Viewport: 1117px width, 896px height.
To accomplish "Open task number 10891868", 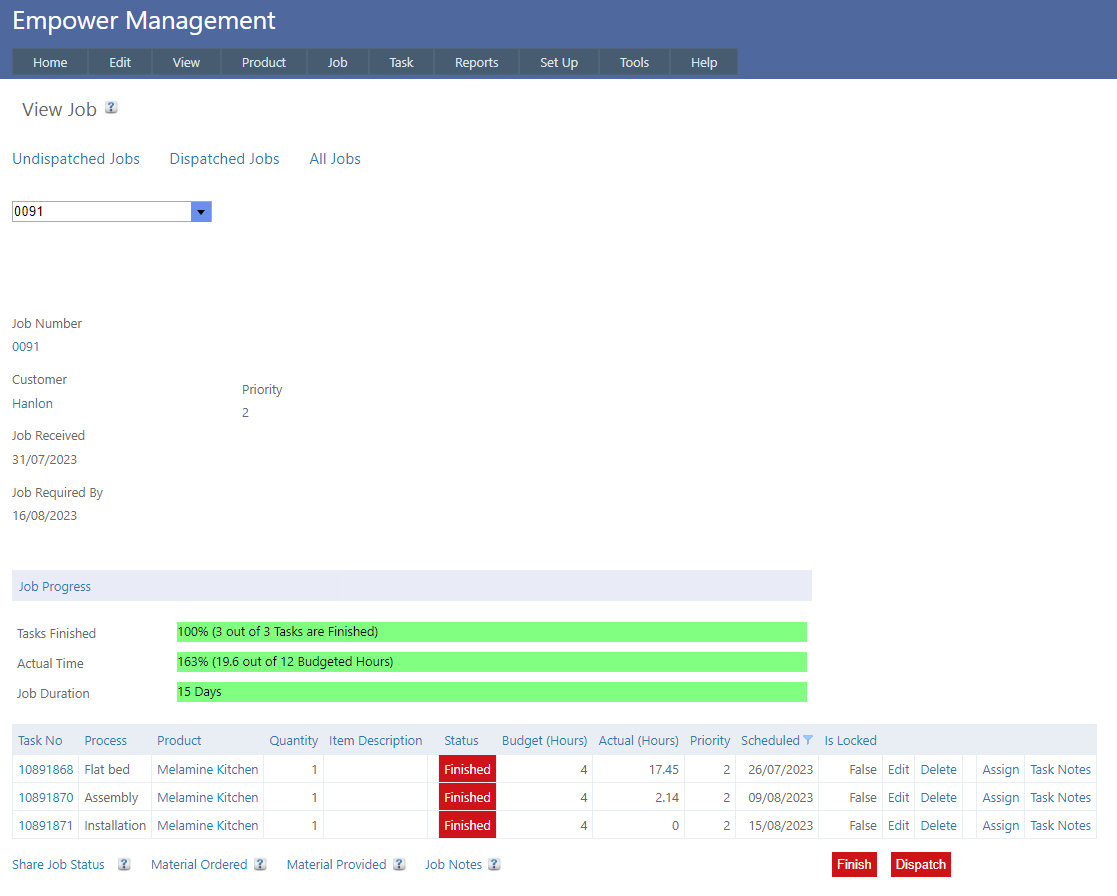I will [46, 770].
